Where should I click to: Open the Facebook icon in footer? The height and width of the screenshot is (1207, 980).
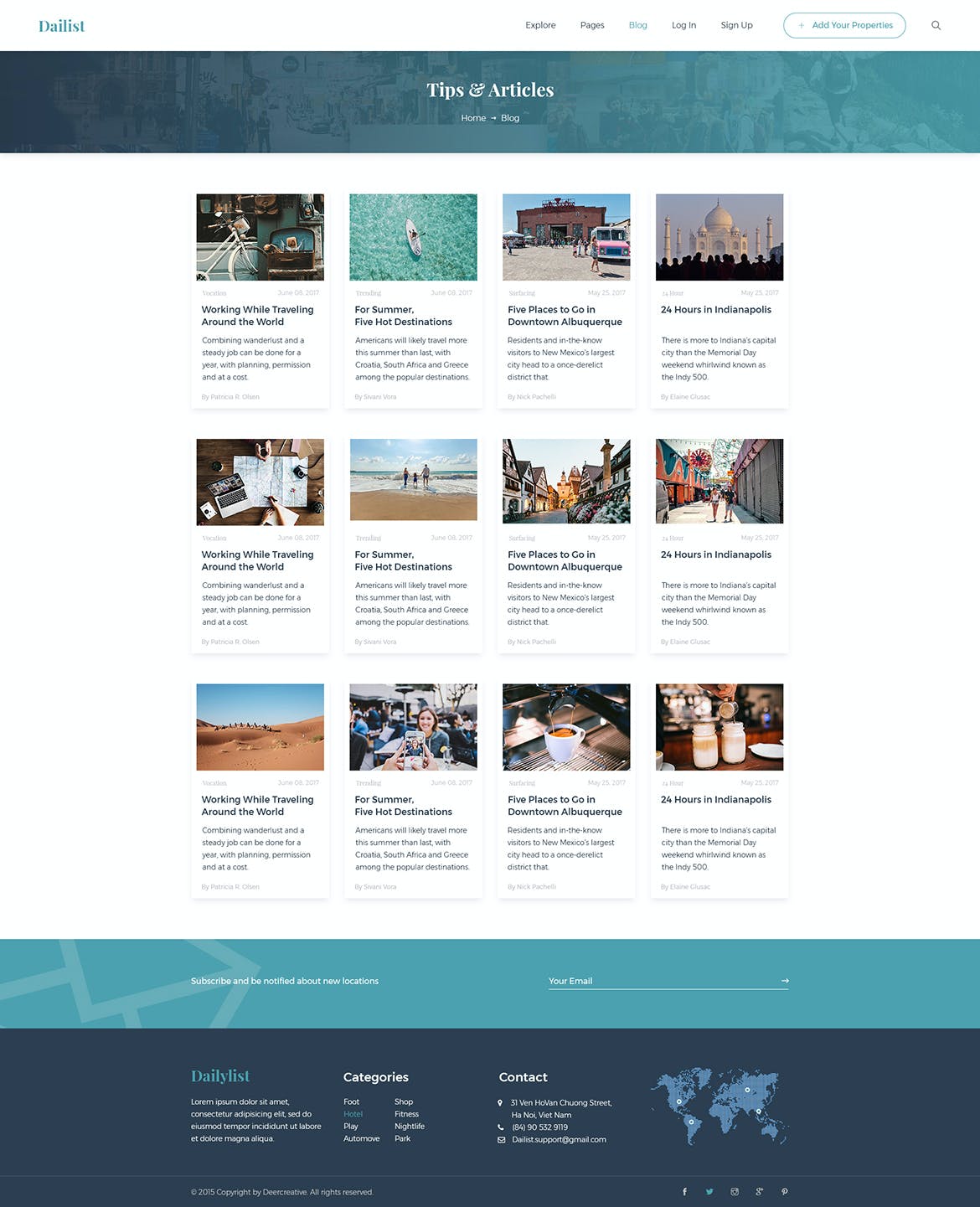[684, 1192]
